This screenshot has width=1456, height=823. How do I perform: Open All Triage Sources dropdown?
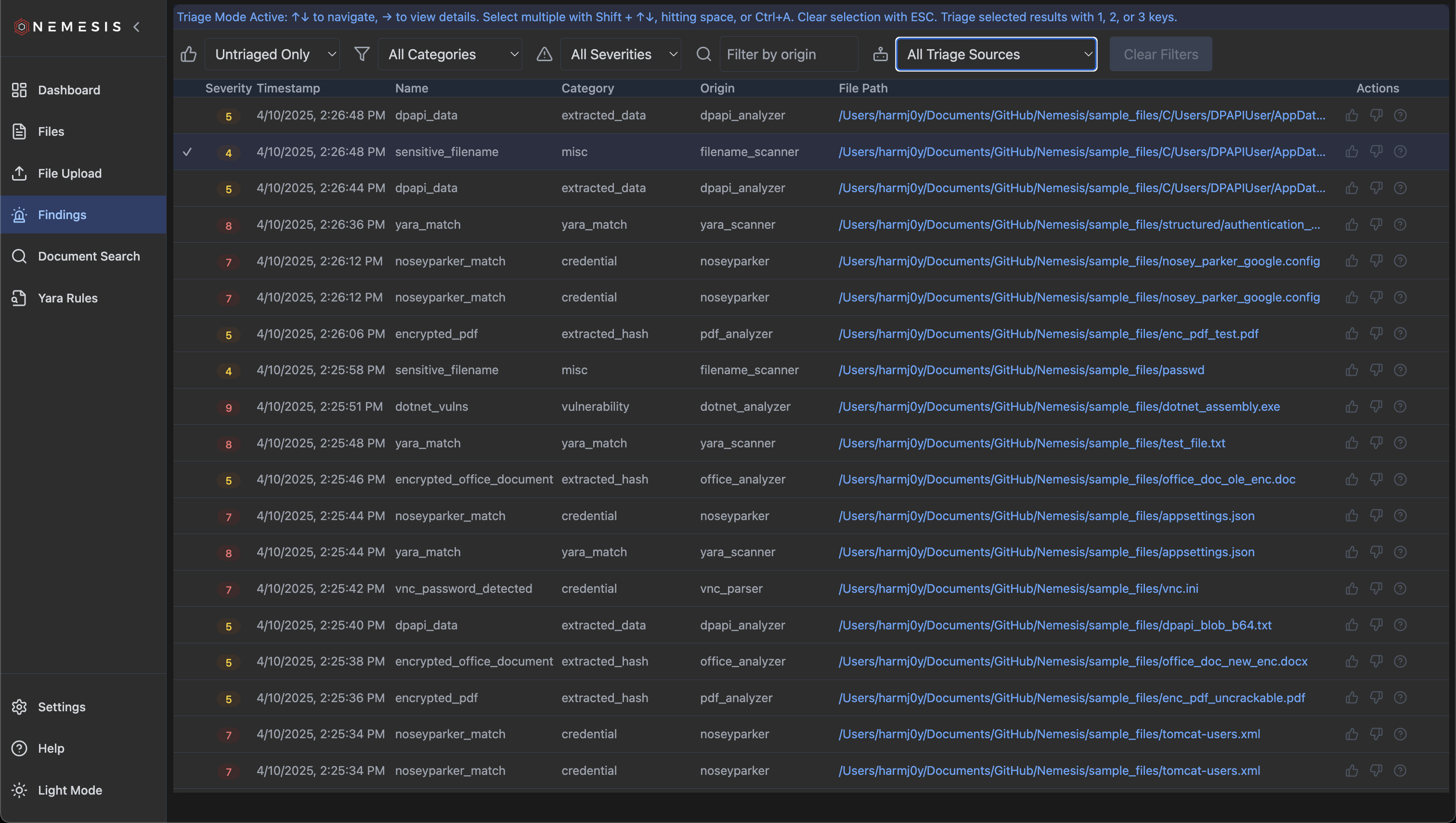coord(996,54)
